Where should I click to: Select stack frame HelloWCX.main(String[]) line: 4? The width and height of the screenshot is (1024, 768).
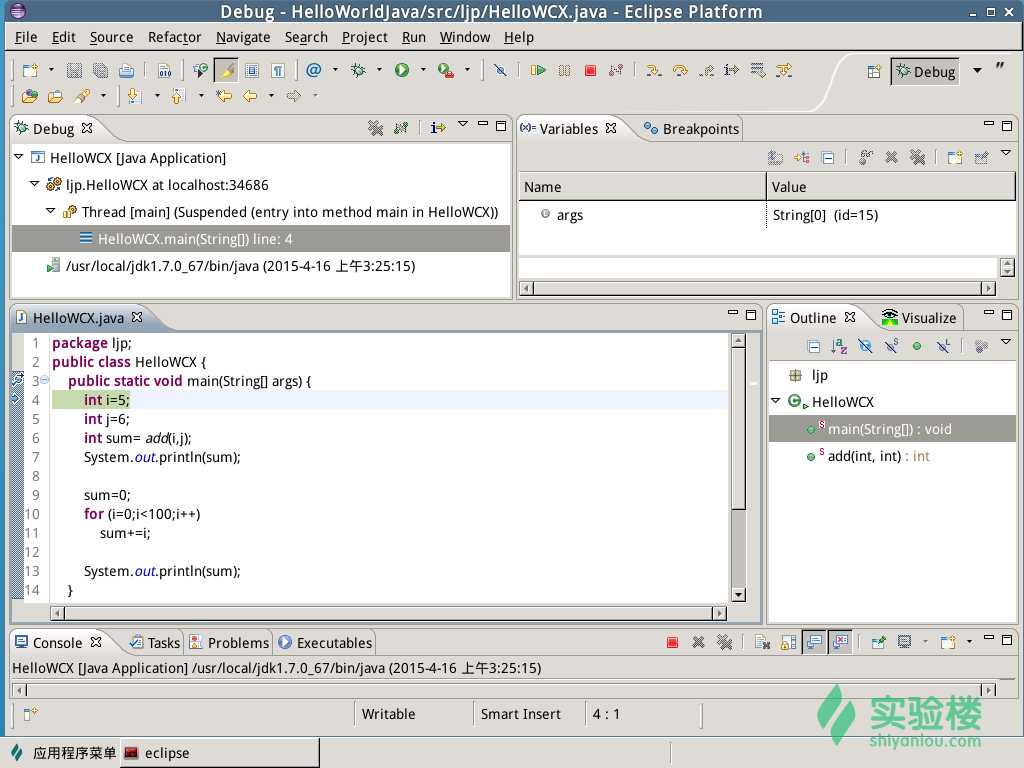click(261, 239)
